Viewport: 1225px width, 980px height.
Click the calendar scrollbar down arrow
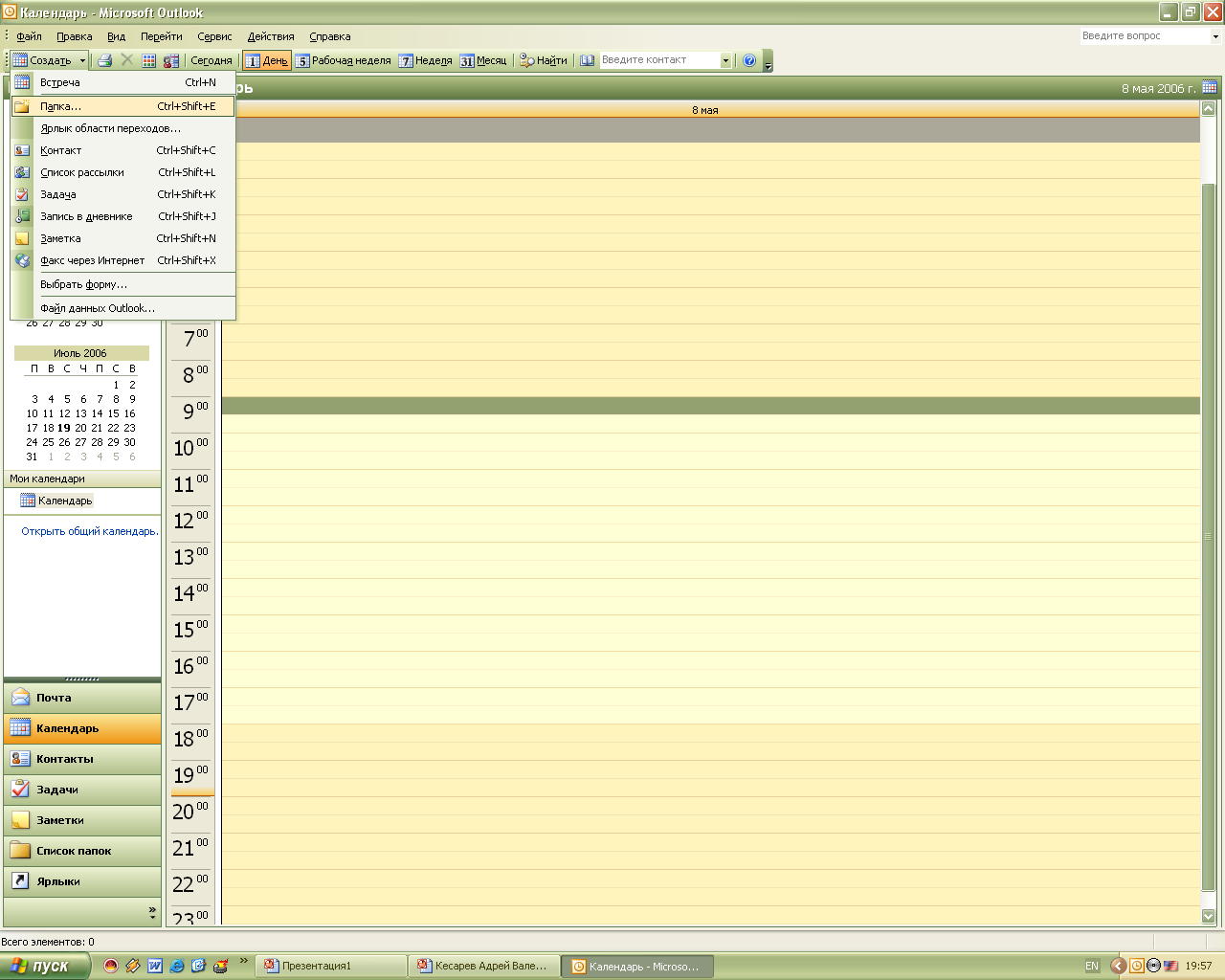click(x=1208, y=916)
